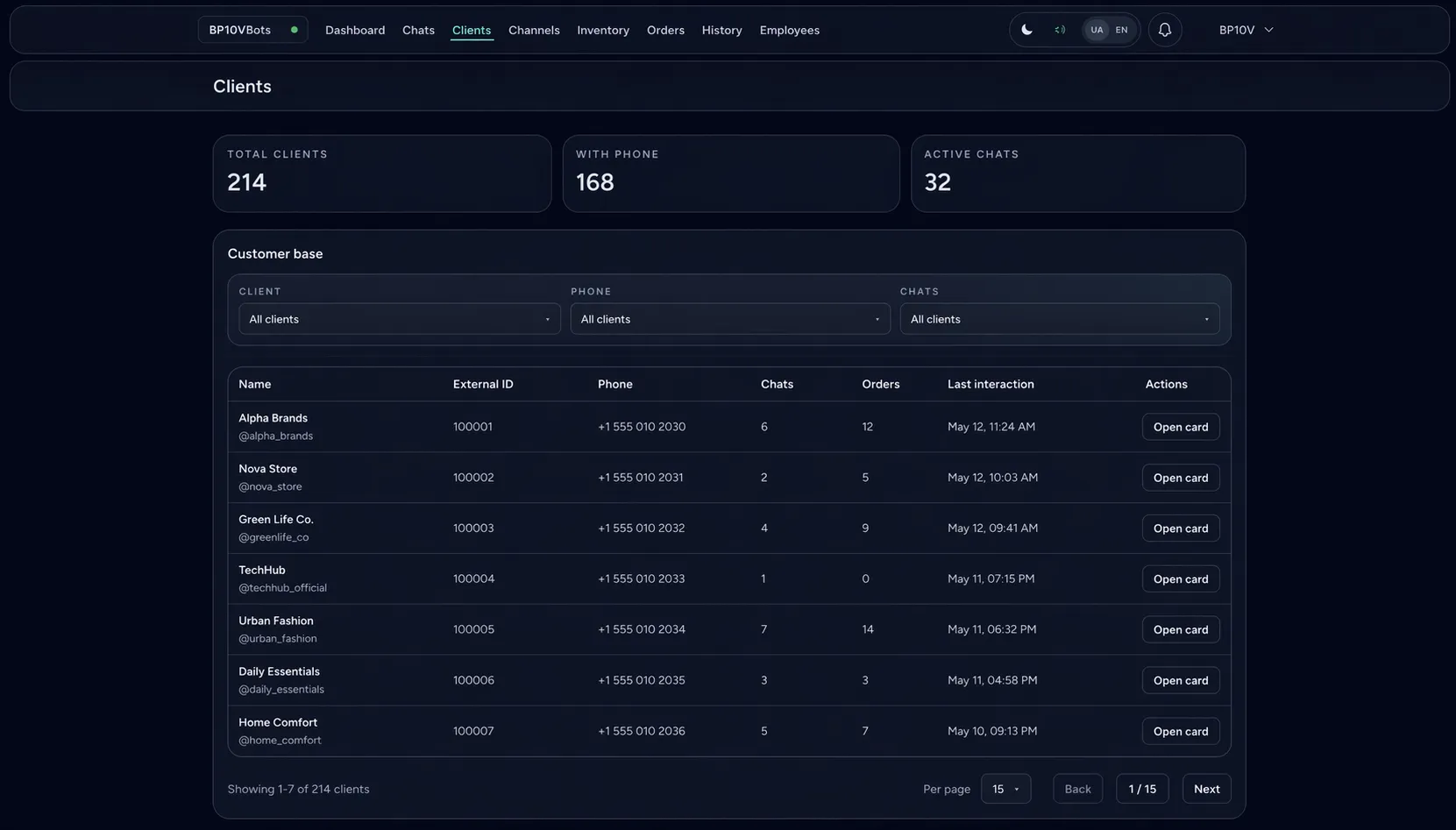
Task: Click the Urban Fashion client name
Action: coord(276,621)
